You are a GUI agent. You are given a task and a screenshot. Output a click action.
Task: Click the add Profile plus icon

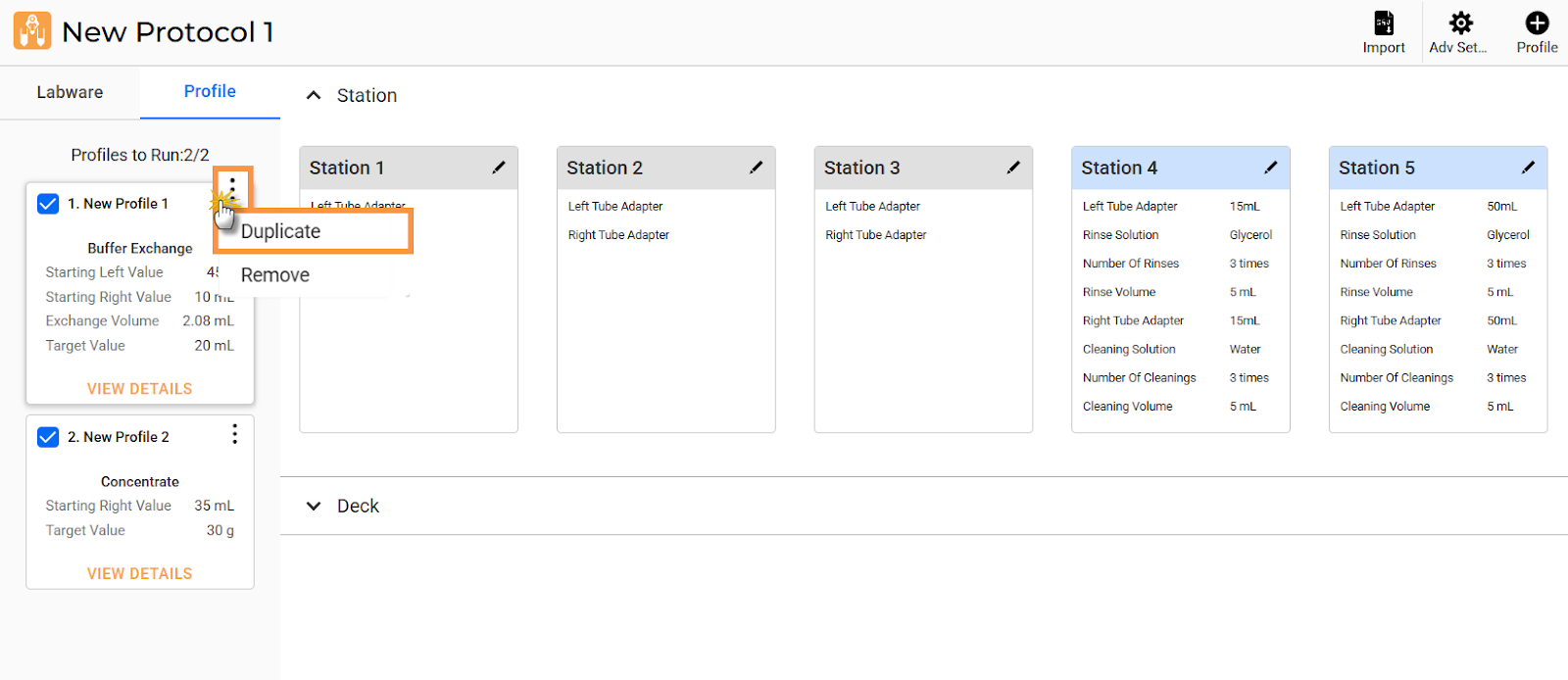1537,24
